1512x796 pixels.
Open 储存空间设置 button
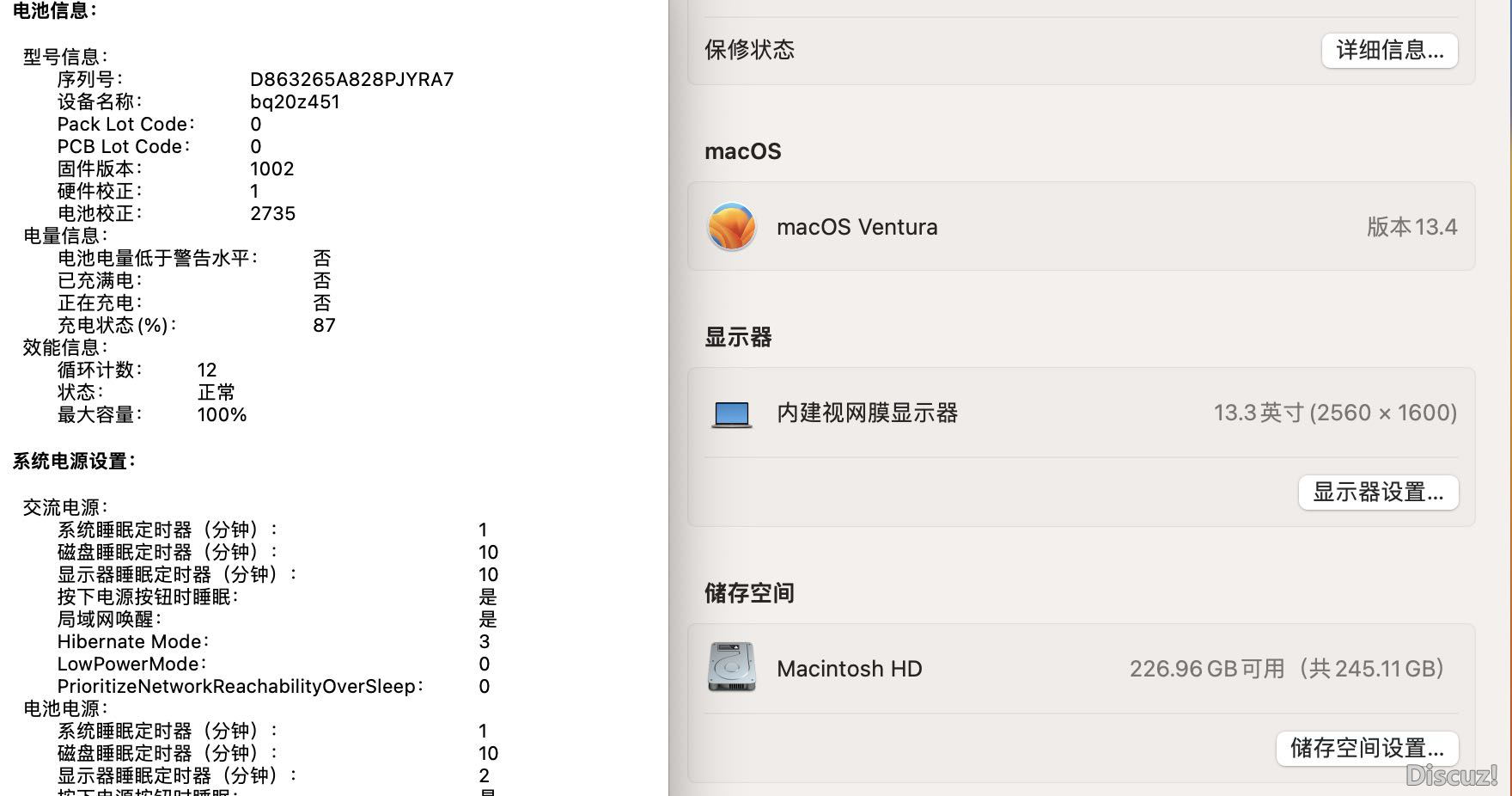1367,748
